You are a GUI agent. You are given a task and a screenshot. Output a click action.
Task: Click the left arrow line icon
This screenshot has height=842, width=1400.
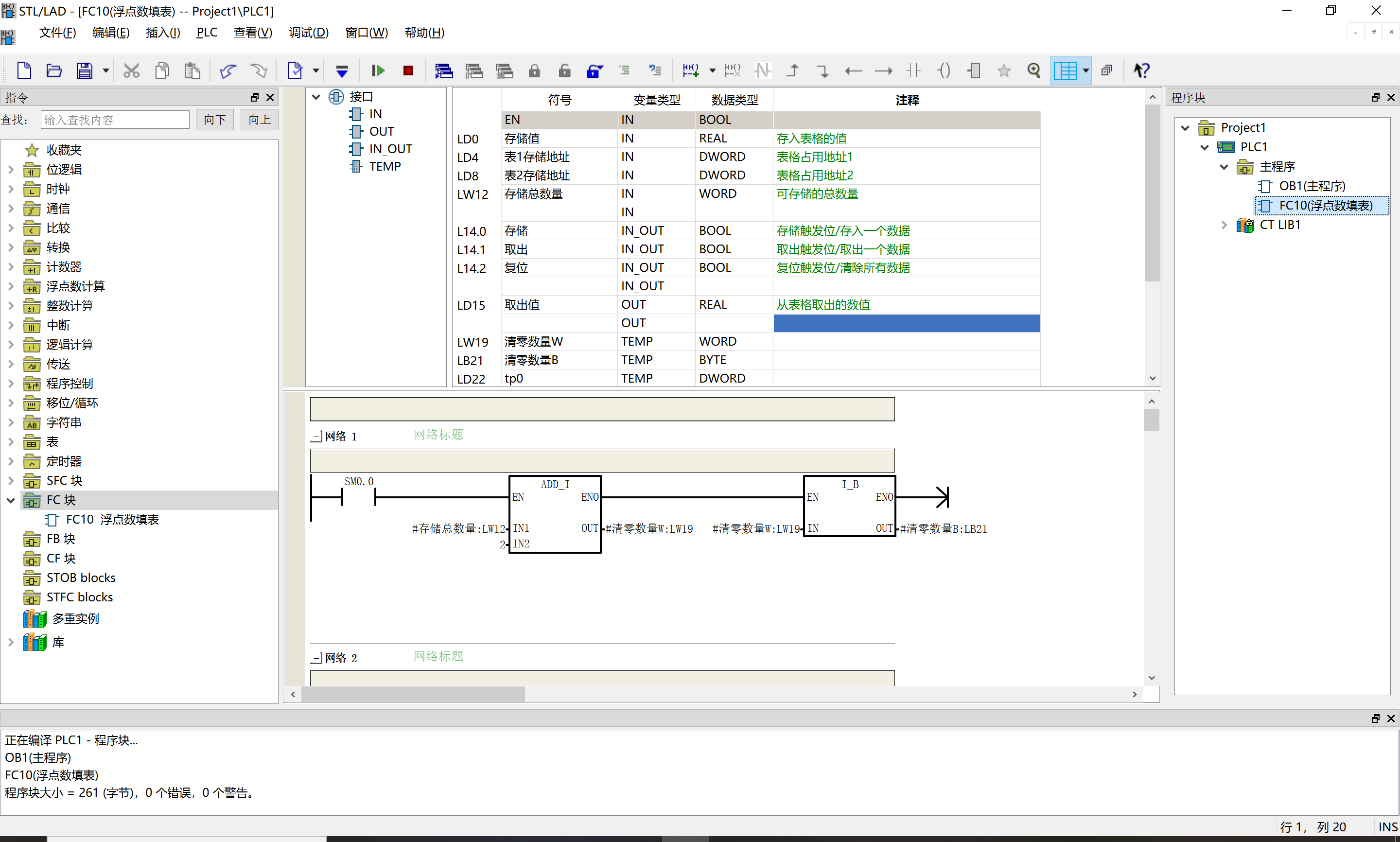coord(853,70)
